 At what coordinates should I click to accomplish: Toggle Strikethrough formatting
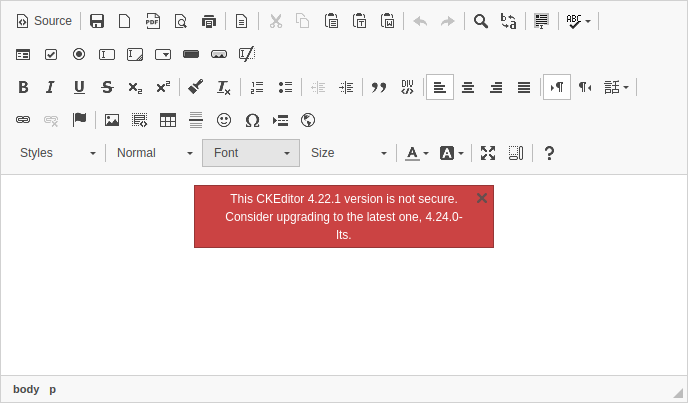[107, 87]
